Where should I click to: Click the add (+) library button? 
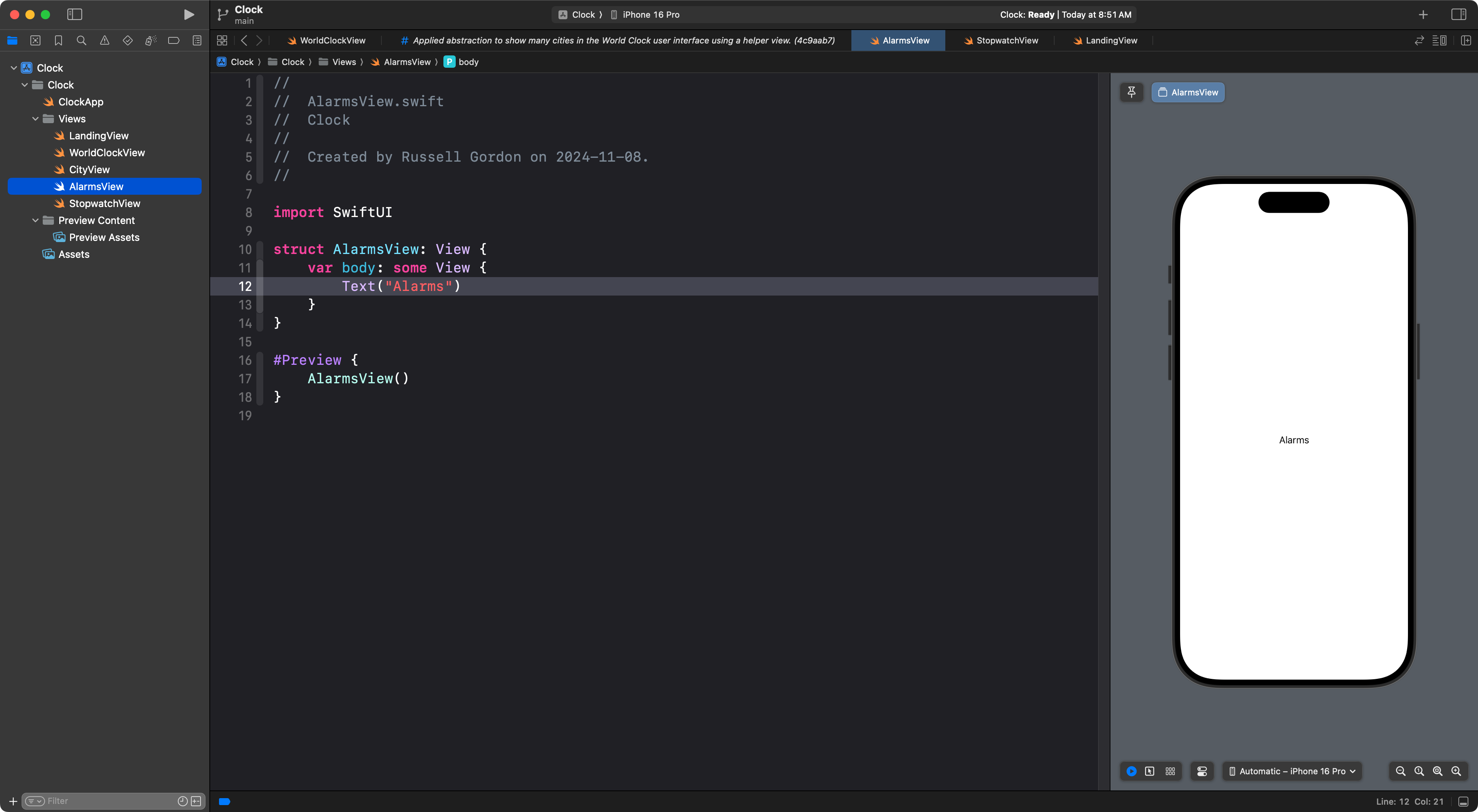point(1423,14)
